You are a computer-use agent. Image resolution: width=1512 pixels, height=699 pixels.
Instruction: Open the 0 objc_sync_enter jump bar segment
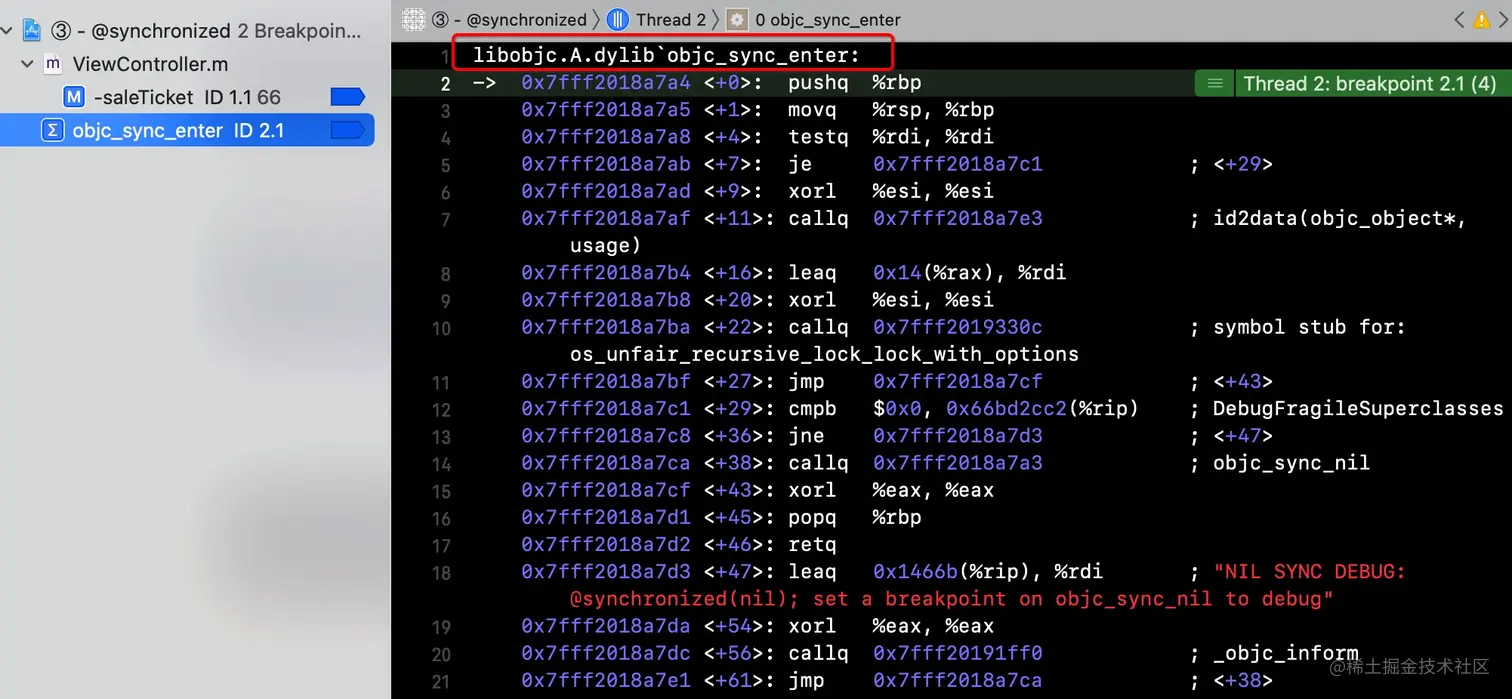coord(827,19)
